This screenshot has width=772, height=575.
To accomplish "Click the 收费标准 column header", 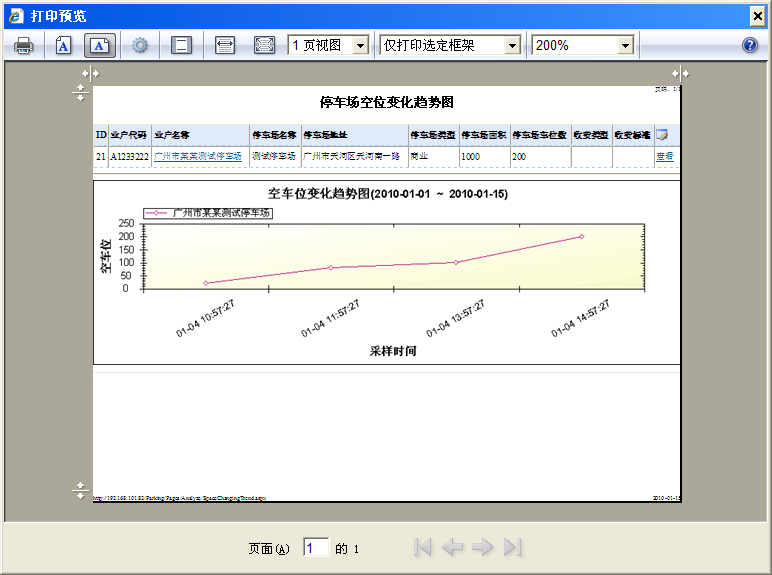I will coord(633,135).
